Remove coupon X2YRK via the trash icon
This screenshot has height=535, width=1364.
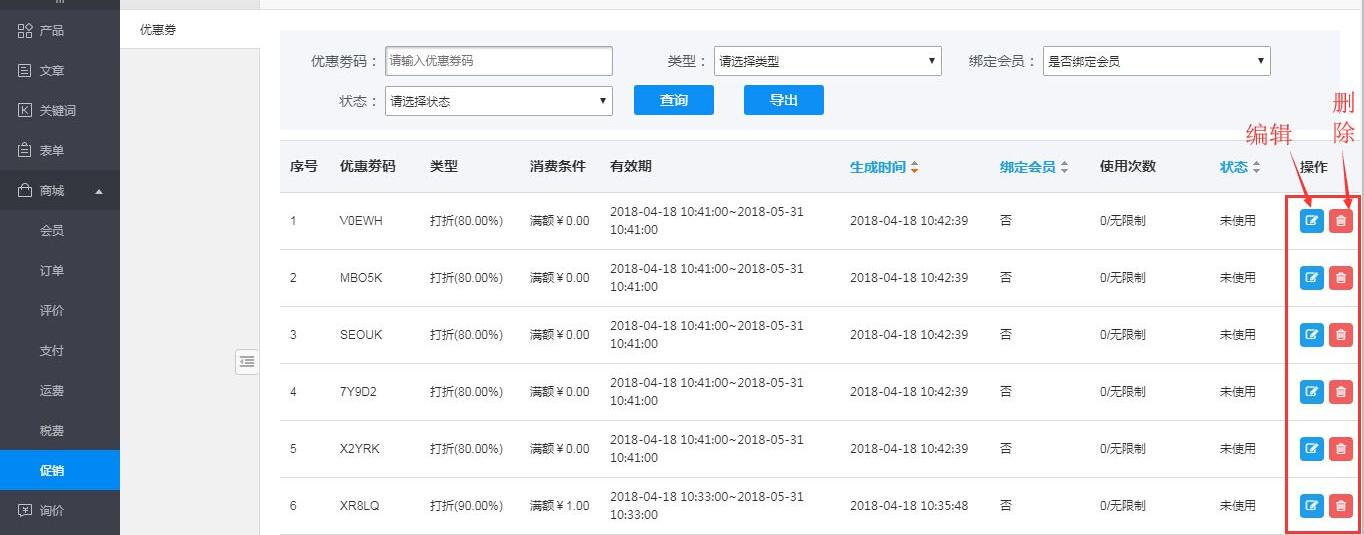(1340, 449)
